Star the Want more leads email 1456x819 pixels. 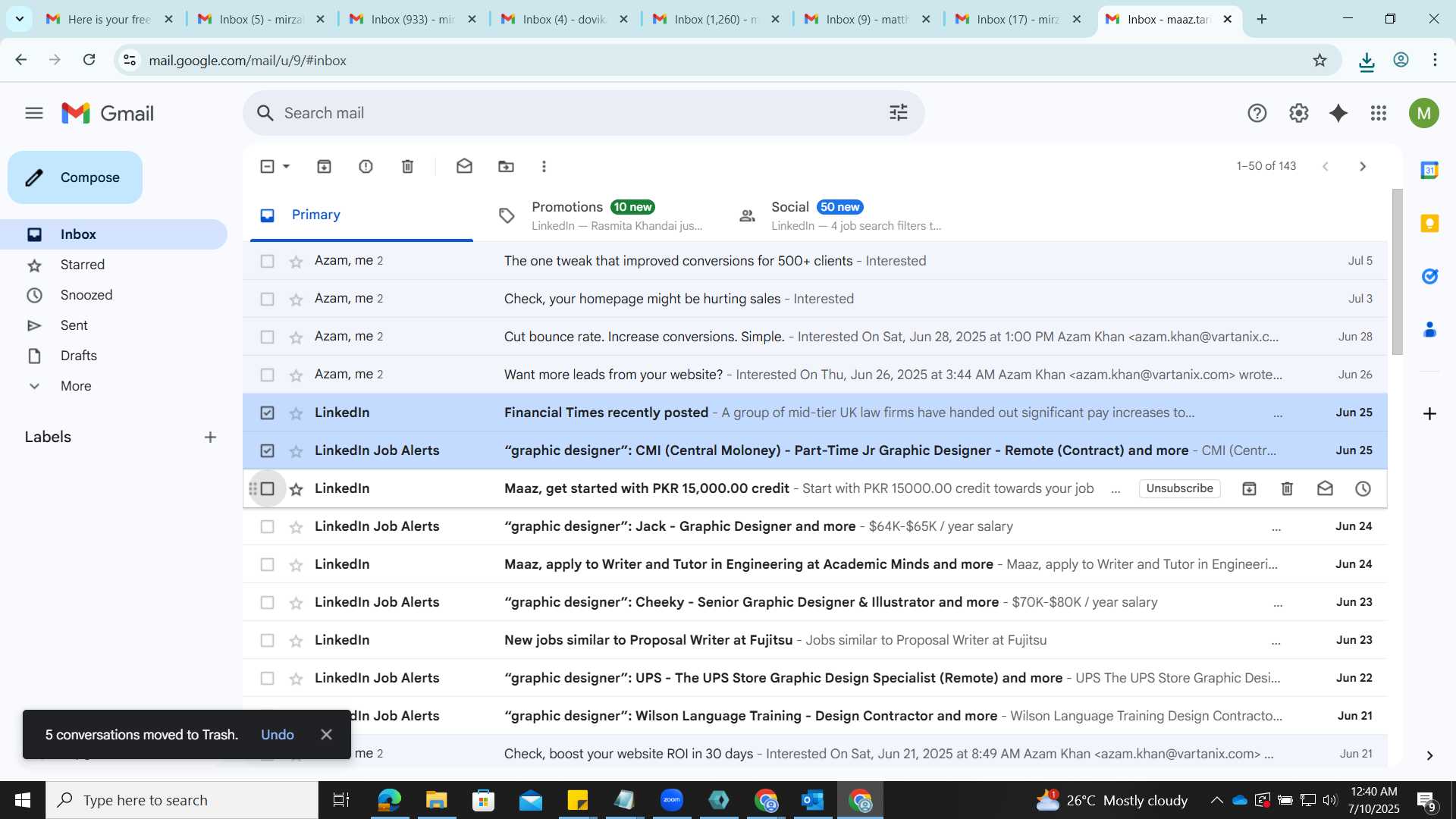pos(296,375)
